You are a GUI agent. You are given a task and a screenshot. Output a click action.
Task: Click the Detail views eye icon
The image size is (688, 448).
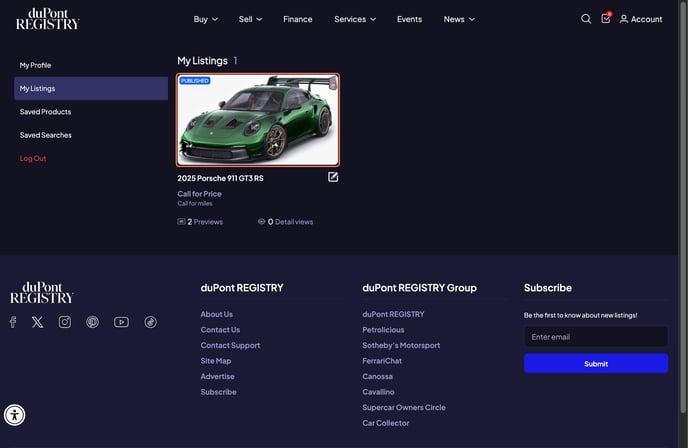pos(261,222)
